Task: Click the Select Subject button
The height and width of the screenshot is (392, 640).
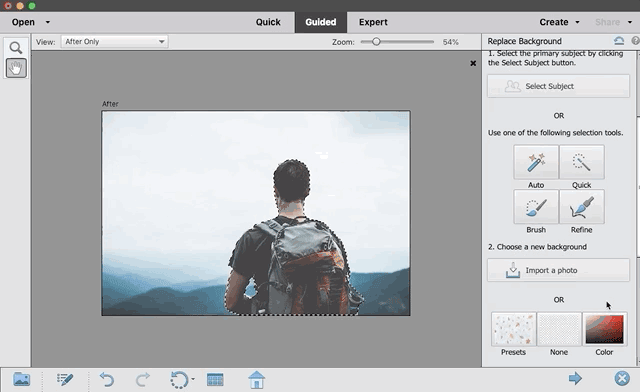Action: [558, 86]
